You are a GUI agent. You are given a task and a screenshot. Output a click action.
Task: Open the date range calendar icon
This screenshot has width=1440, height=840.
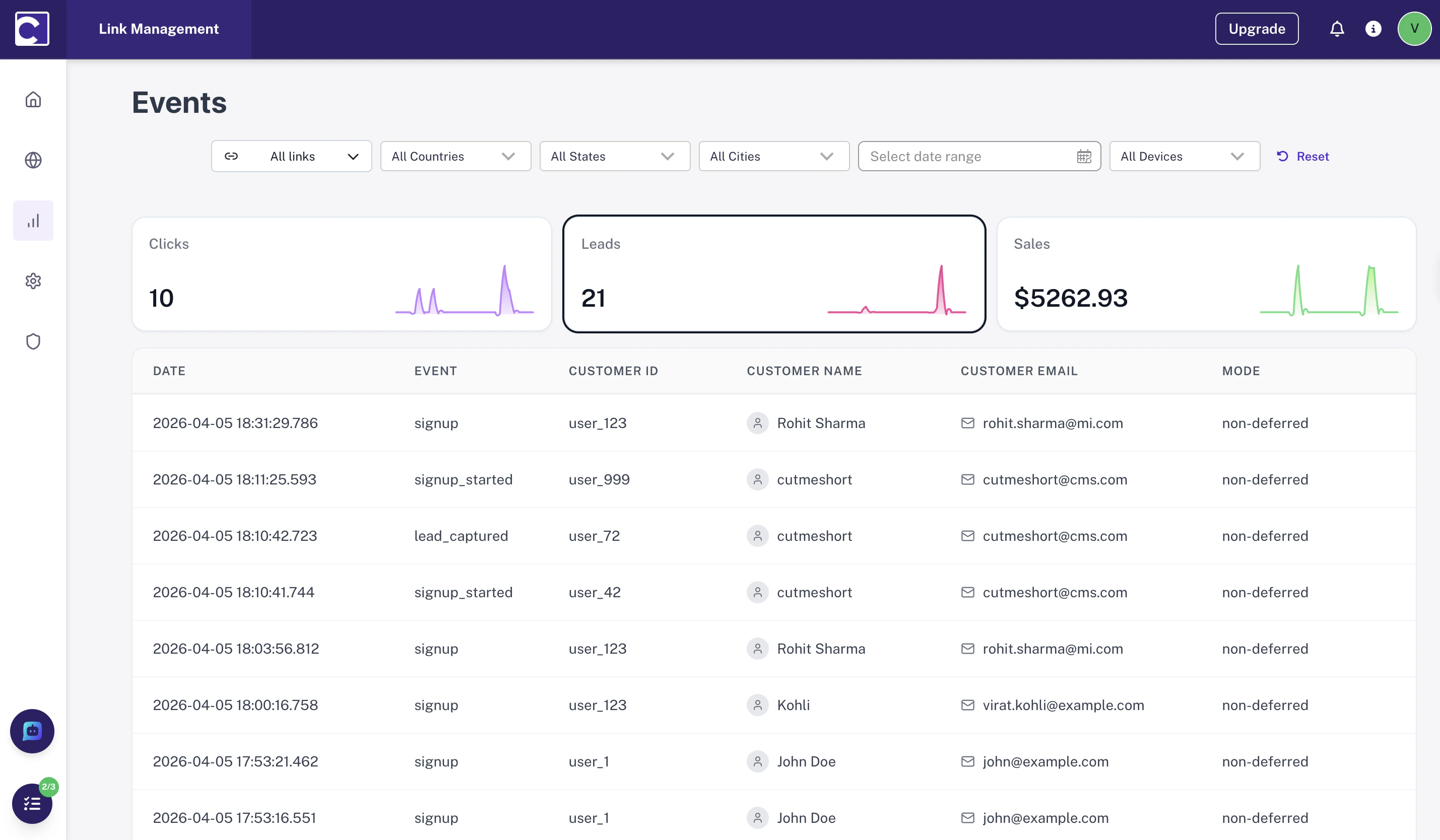click(1084, 156)
